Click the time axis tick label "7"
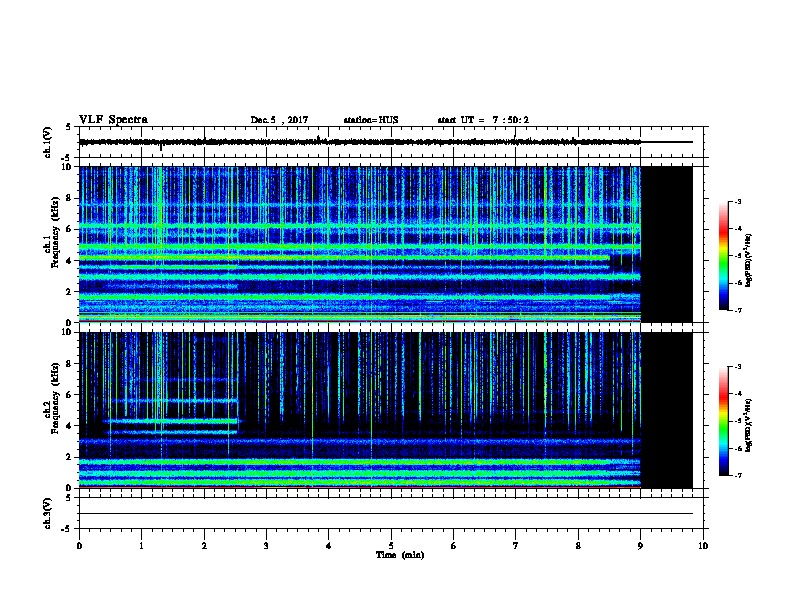This screenshot has width=792, height=612. 516,545
